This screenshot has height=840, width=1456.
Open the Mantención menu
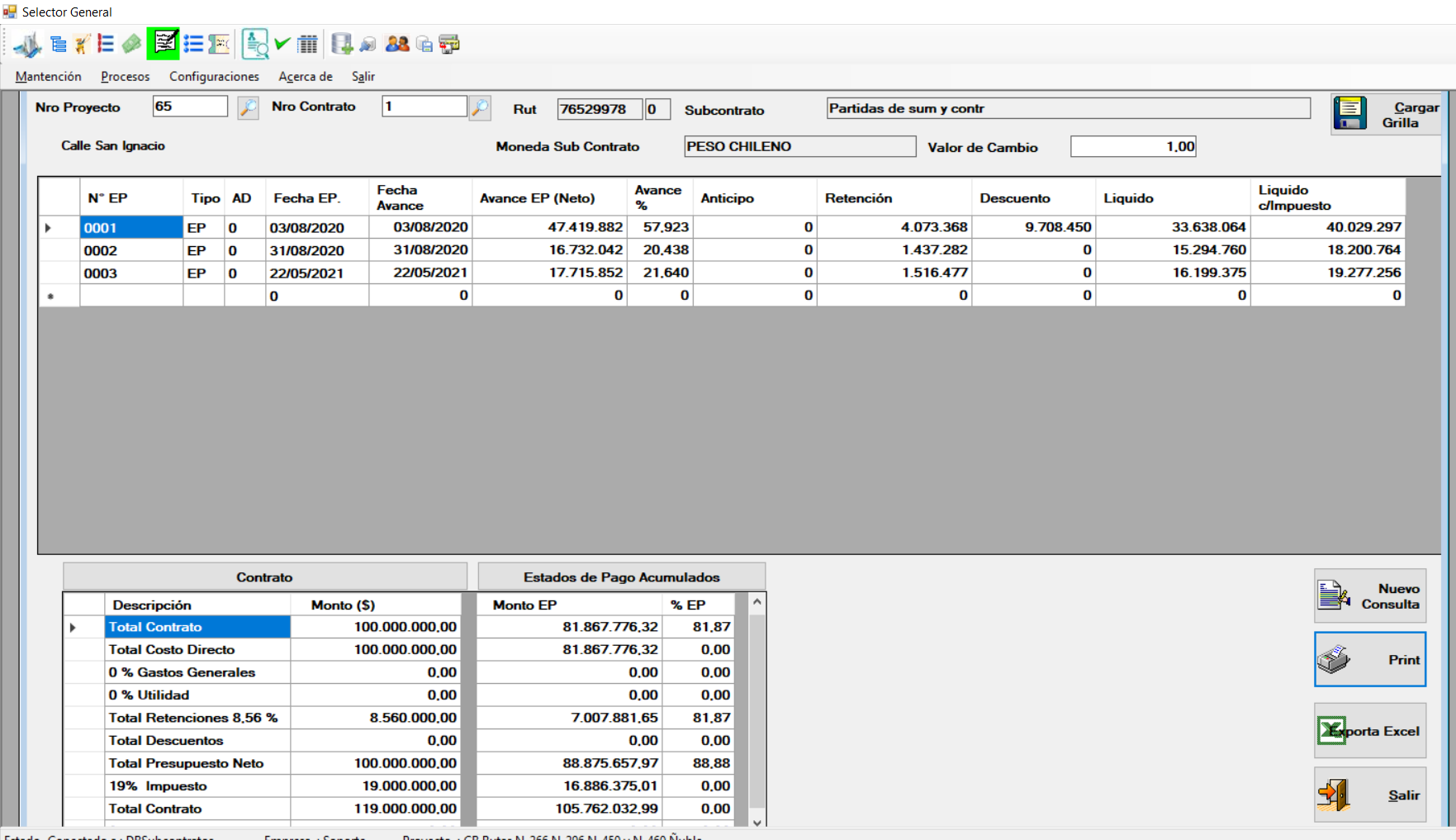tap(49, 76)
